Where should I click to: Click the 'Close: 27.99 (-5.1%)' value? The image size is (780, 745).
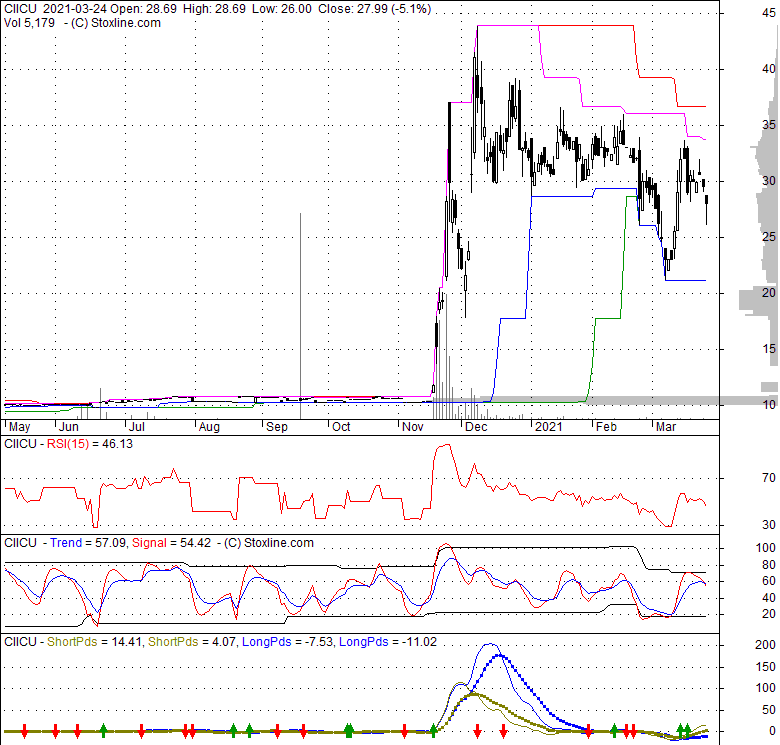[375, 9]
